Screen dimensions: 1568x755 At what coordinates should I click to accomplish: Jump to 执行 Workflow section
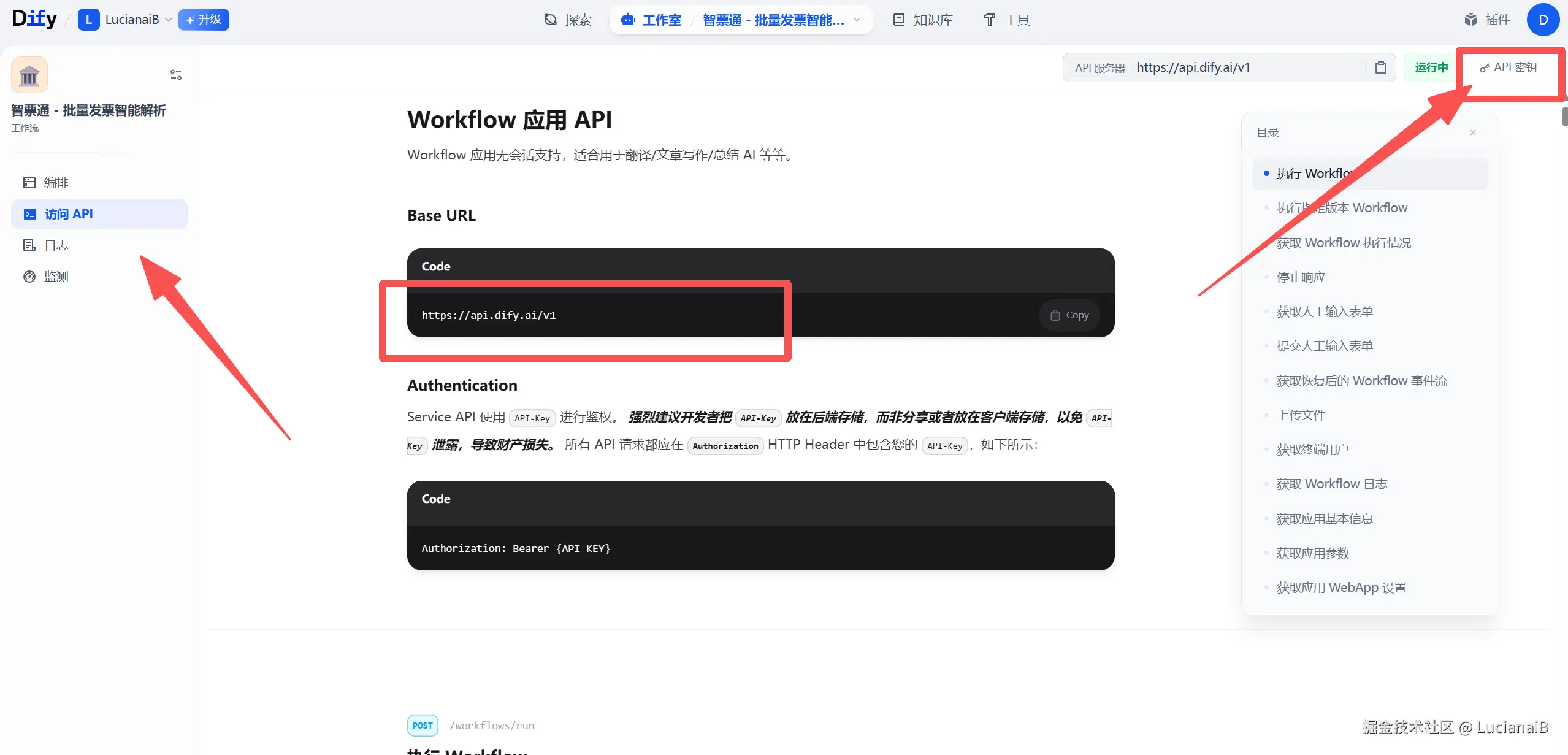coord(1370,174)
